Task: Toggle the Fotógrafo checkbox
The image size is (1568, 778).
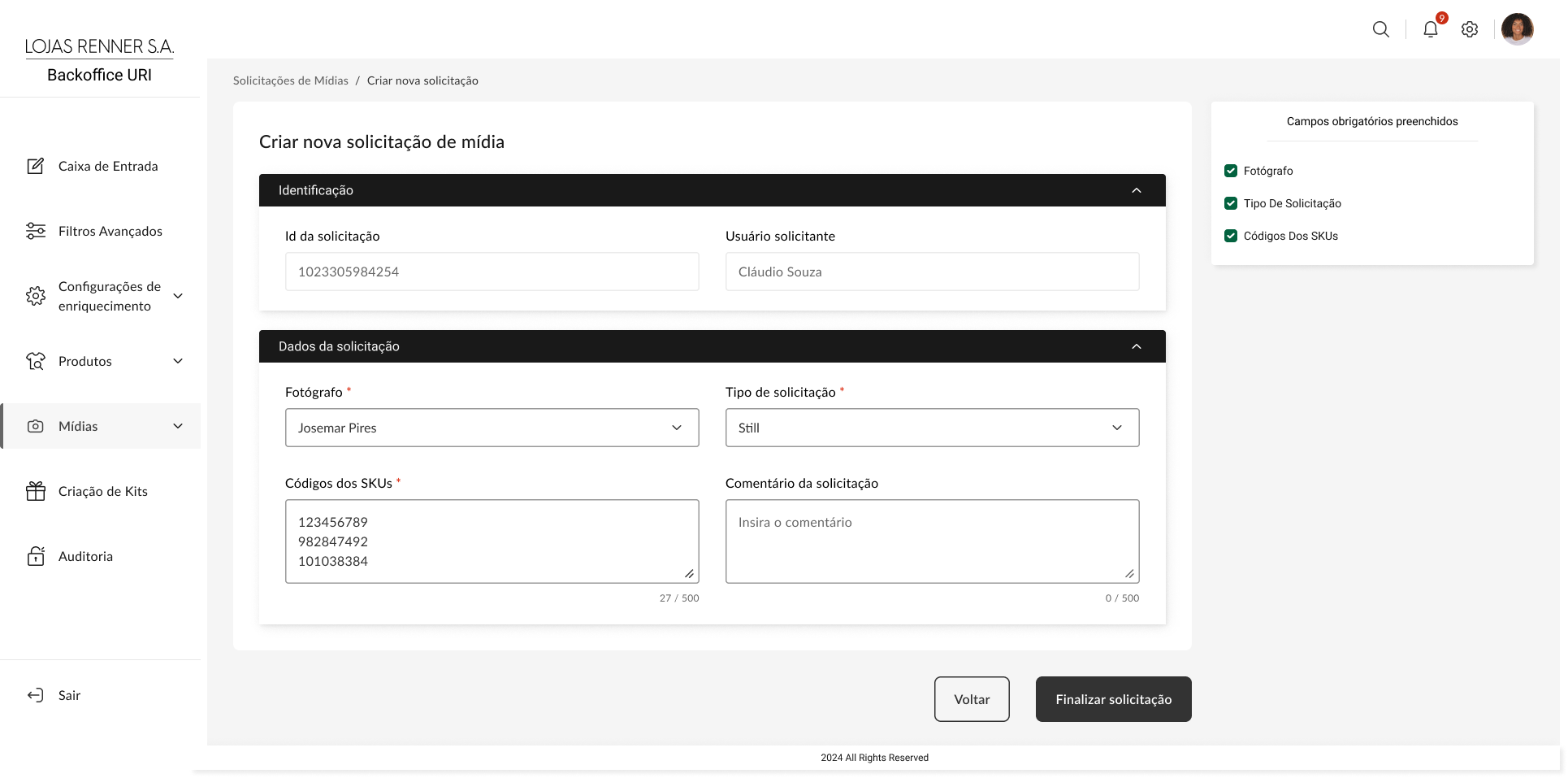Action: pos(1230,171)
